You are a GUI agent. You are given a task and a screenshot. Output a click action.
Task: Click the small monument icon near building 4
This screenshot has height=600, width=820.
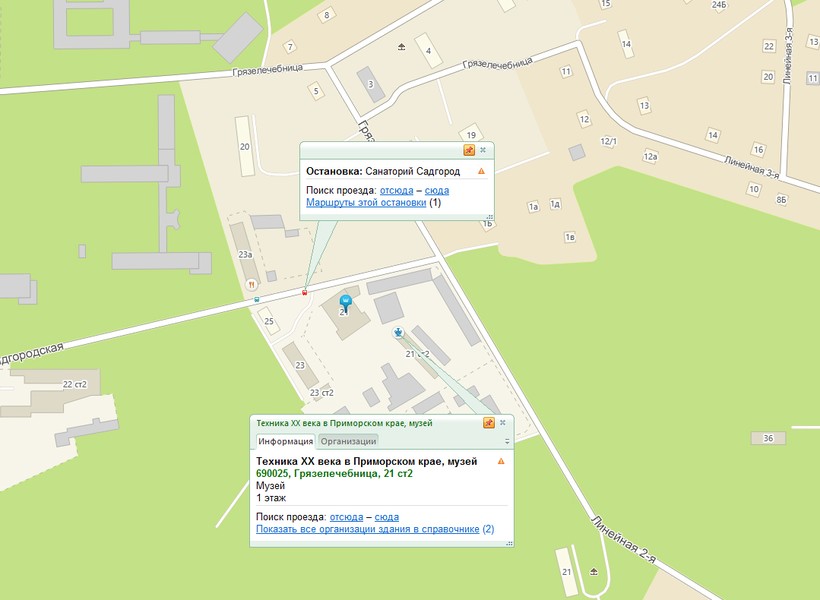pos(401,47)
